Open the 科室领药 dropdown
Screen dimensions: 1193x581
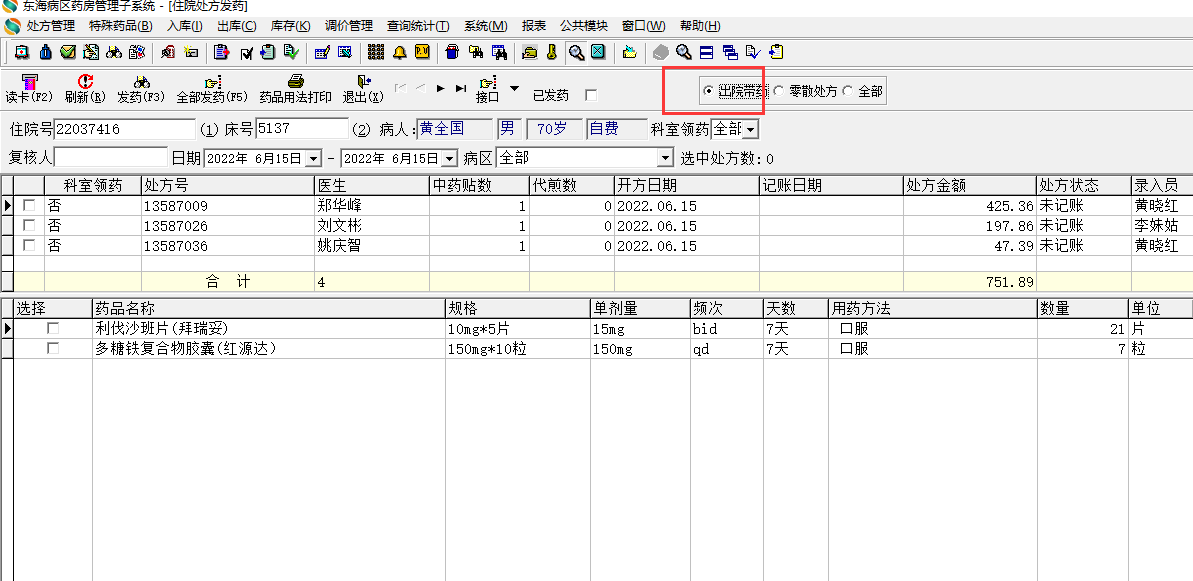pos(750,129)
